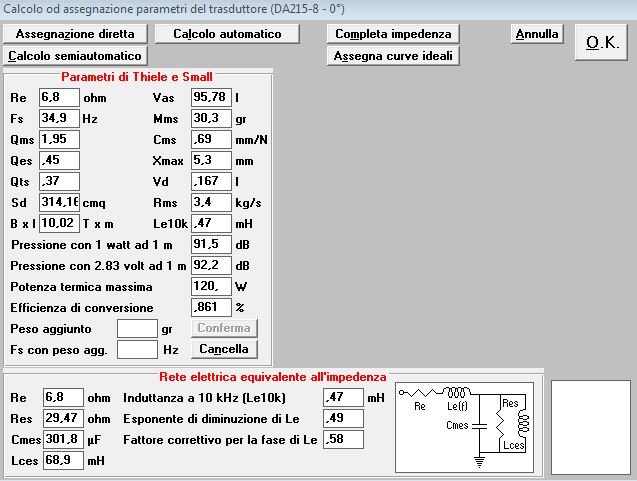This screenshot has width=637, height=481.
Task: Select the Lces field showing 68,9
Action: tap(63, 460)
